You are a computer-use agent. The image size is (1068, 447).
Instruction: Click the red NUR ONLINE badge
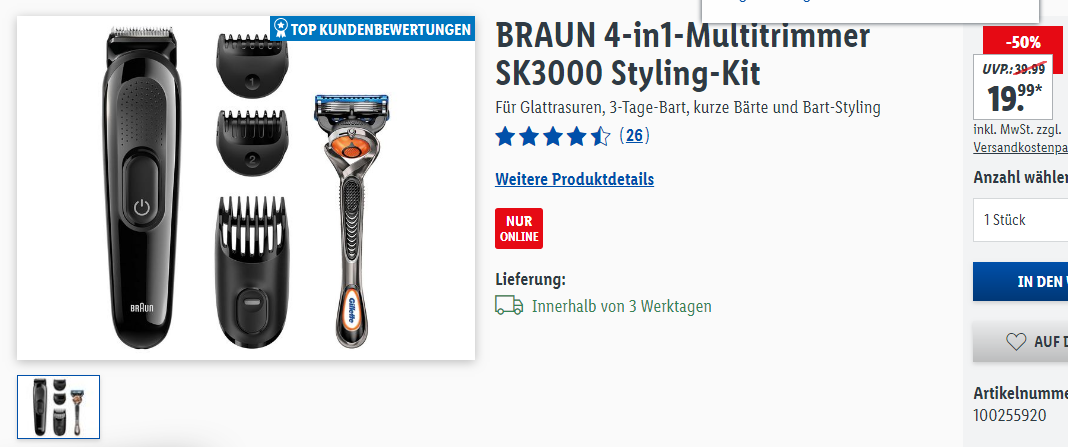(519, 228)
